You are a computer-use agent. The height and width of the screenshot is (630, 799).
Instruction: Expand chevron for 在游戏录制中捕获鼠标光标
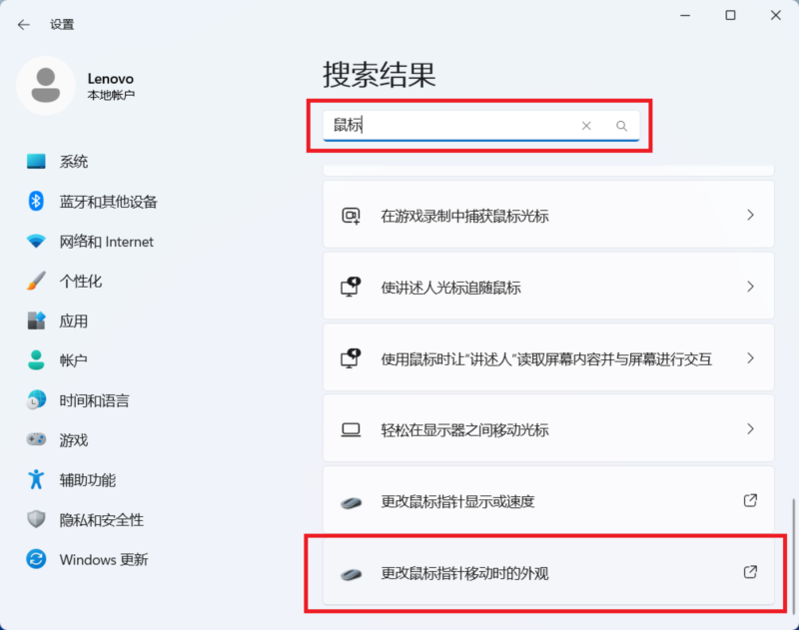[750, 216]
